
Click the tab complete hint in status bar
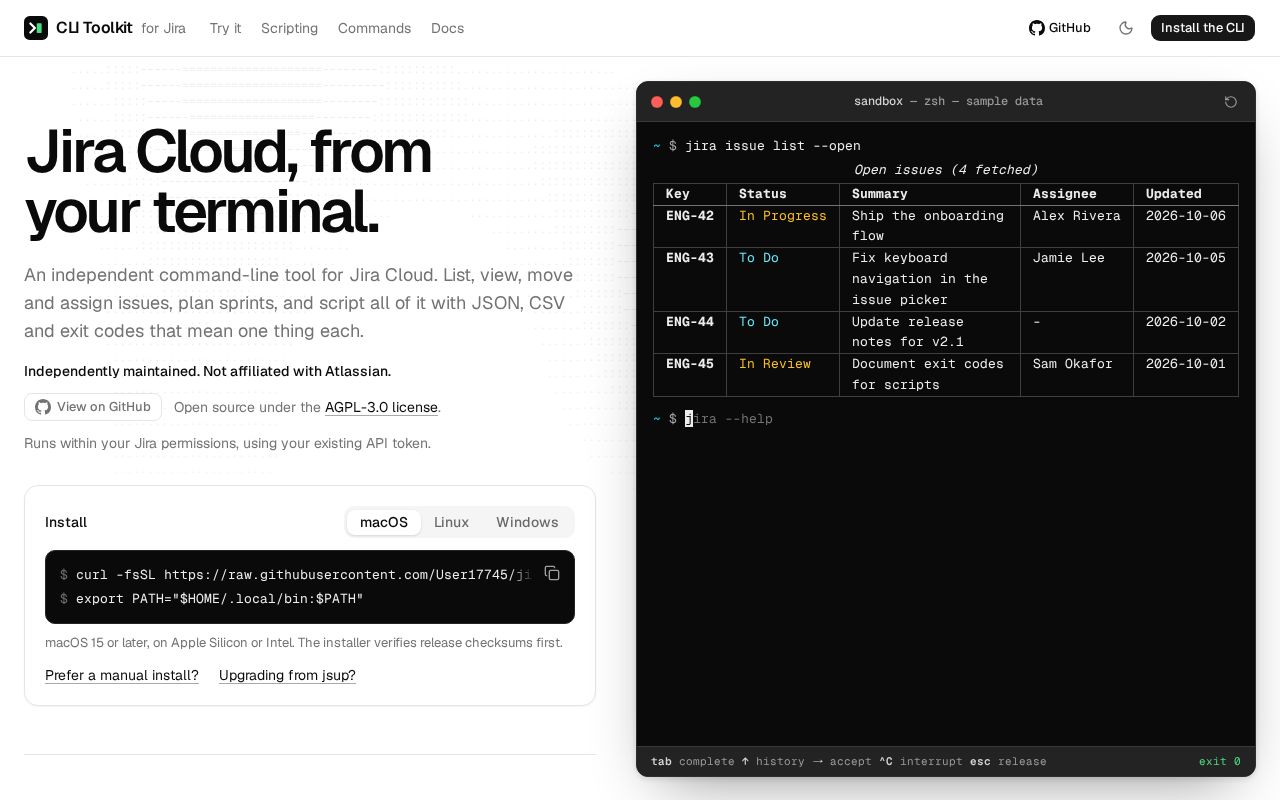click(x=693, y=762)
